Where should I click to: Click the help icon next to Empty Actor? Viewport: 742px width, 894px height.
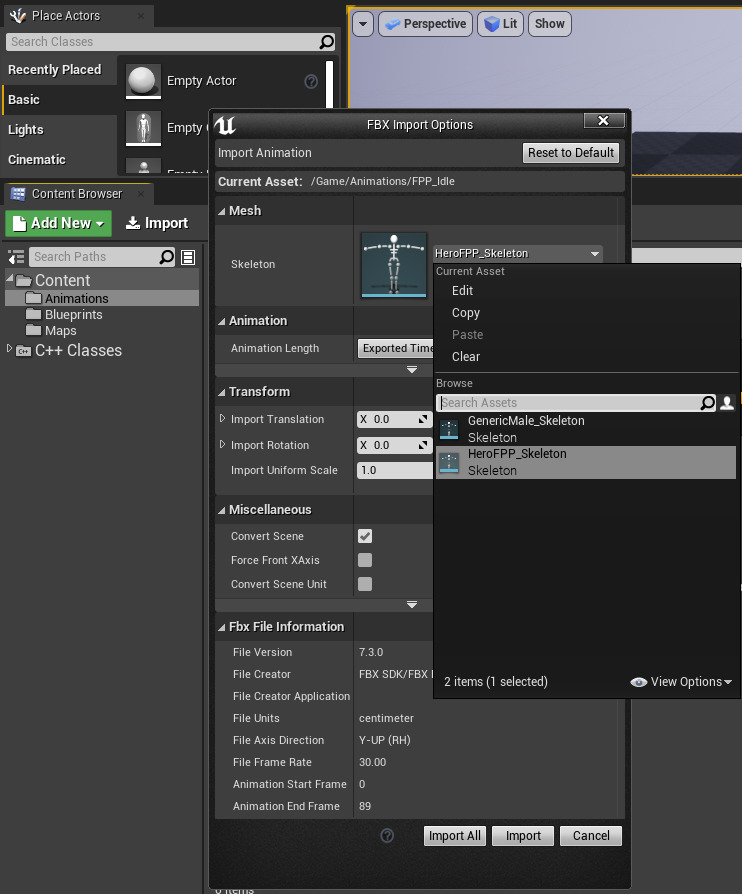[311, 82]
